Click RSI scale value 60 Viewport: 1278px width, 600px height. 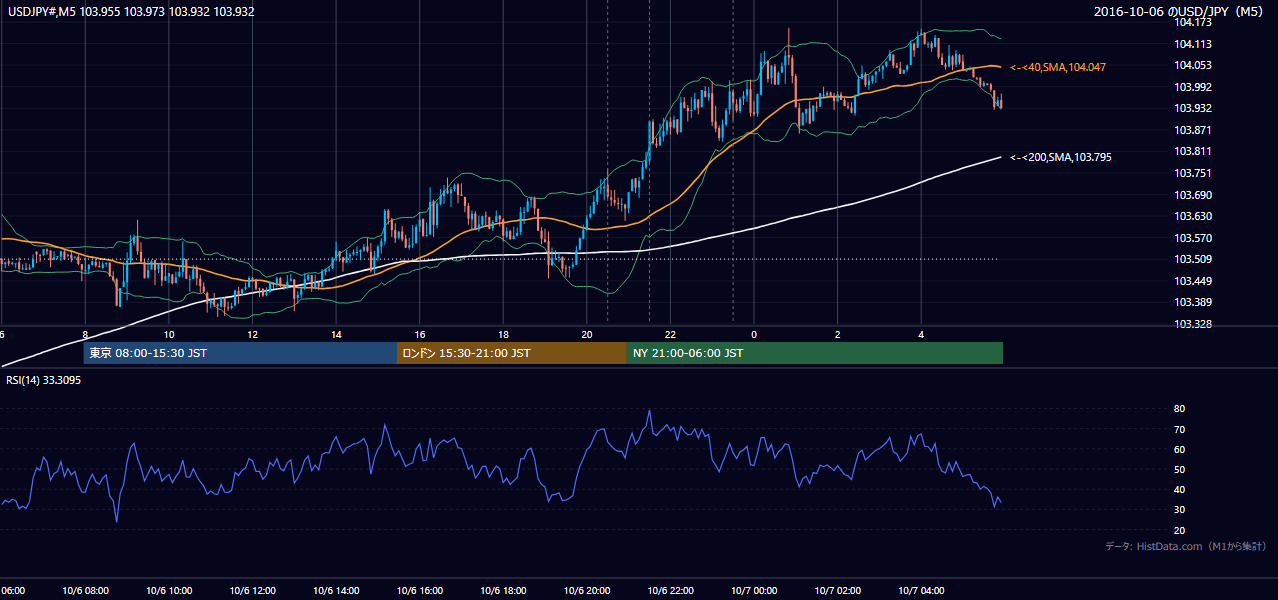(1179, 449)
